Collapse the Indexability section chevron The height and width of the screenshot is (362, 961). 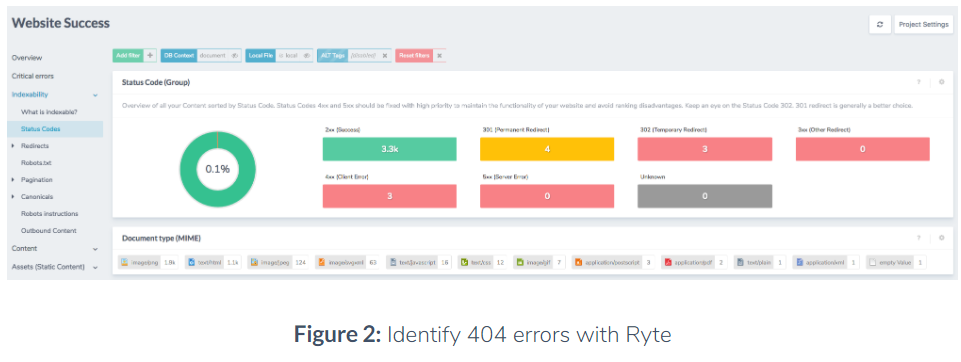(x=95, y=95)
